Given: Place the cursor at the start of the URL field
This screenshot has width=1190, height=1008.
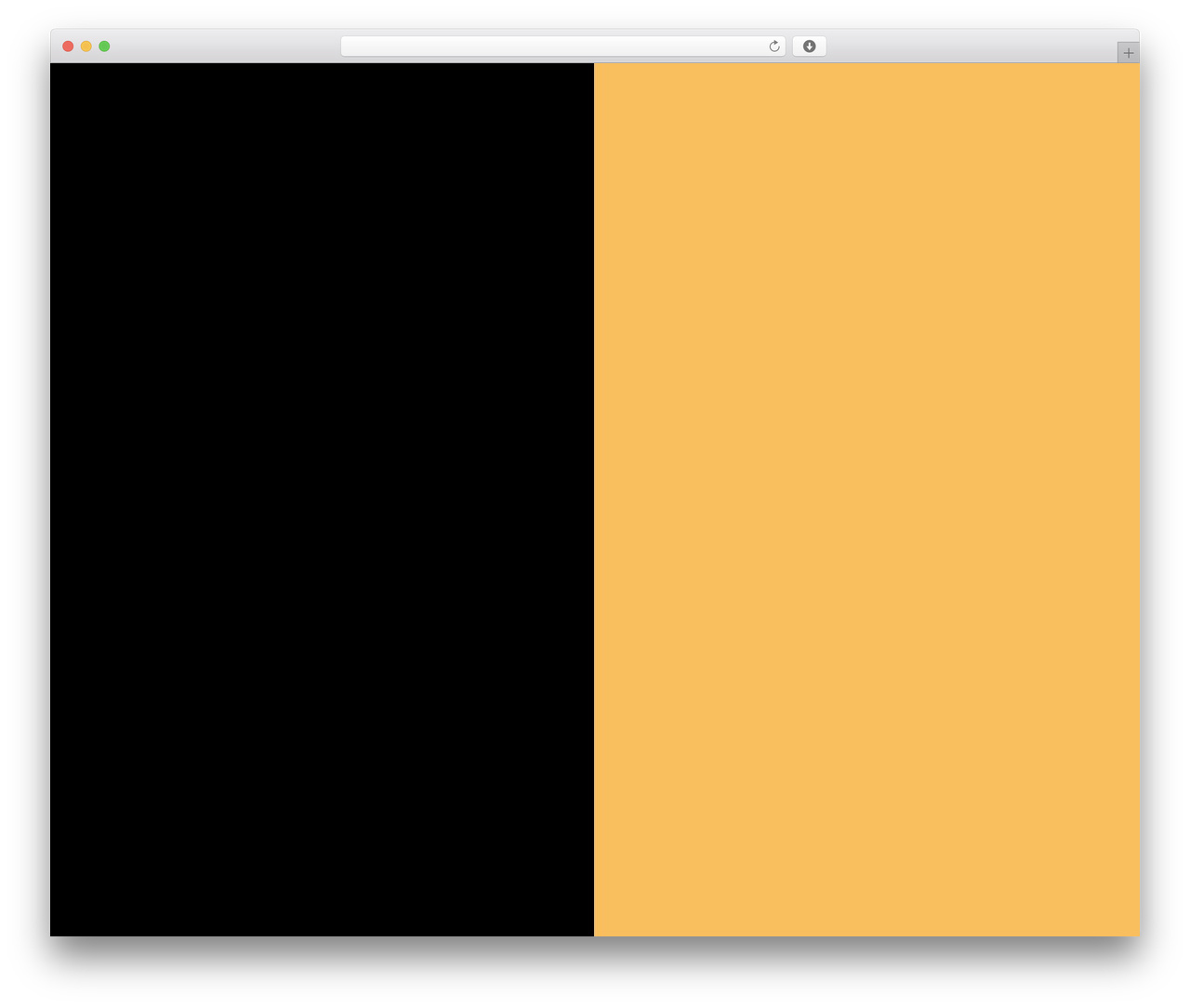Looking at the screenshot, I should 349,46.
